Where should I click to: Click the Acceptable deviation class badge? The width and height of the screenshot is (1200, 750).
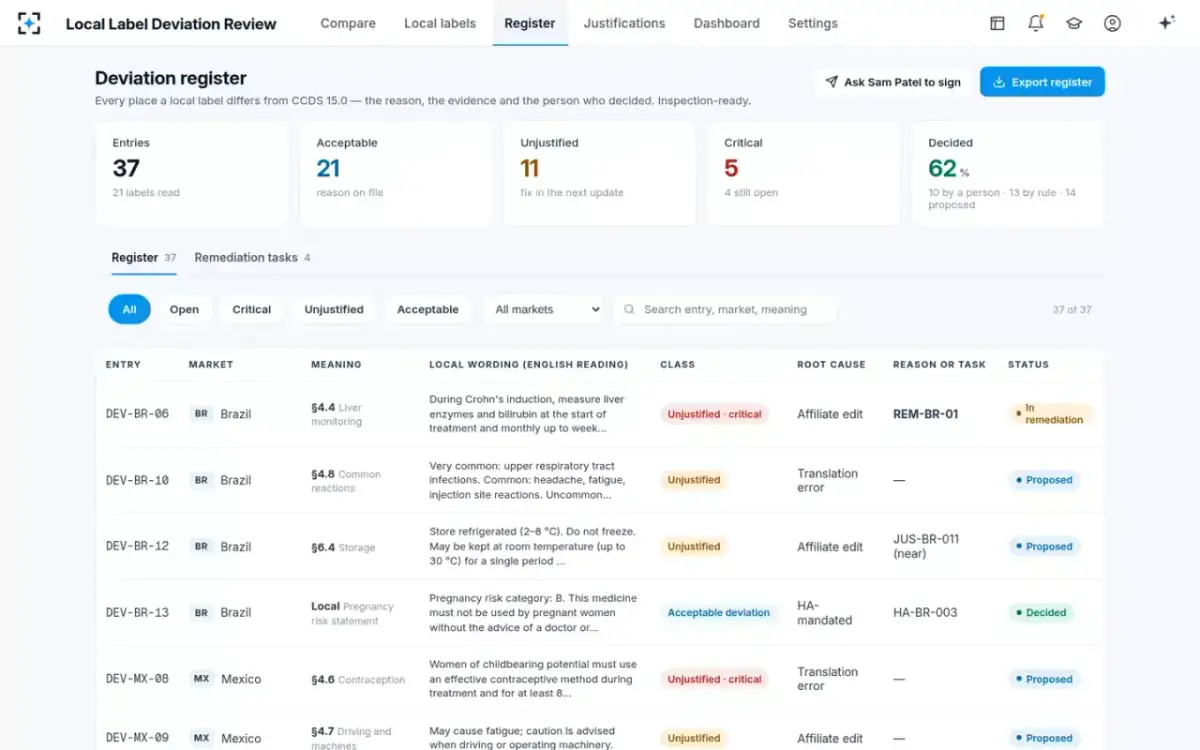[718, 613]
